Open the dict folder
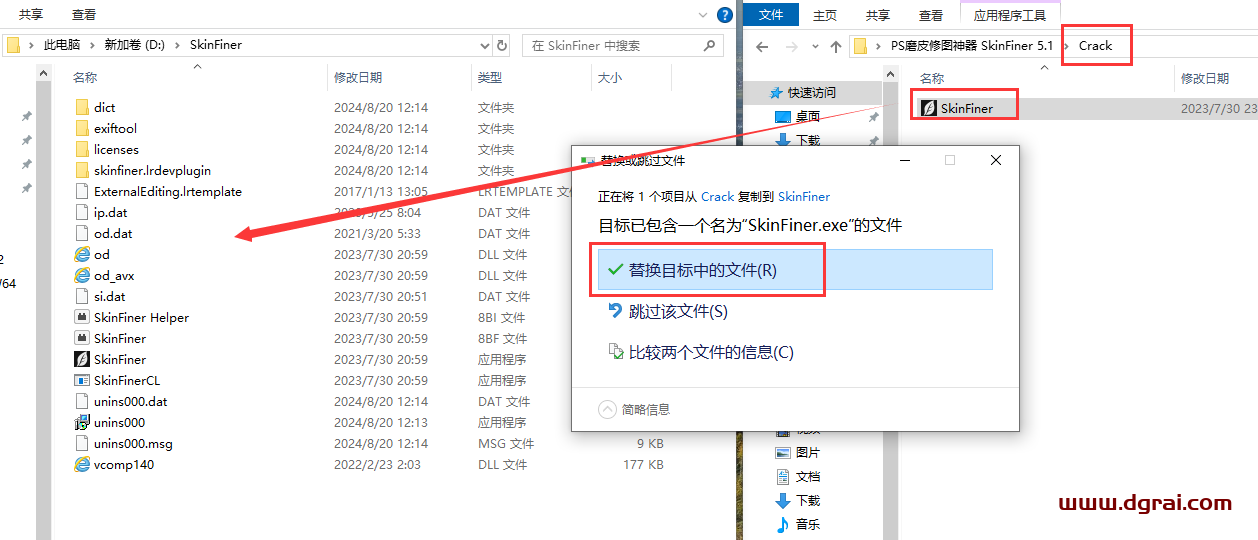 [x=104, y=107]
